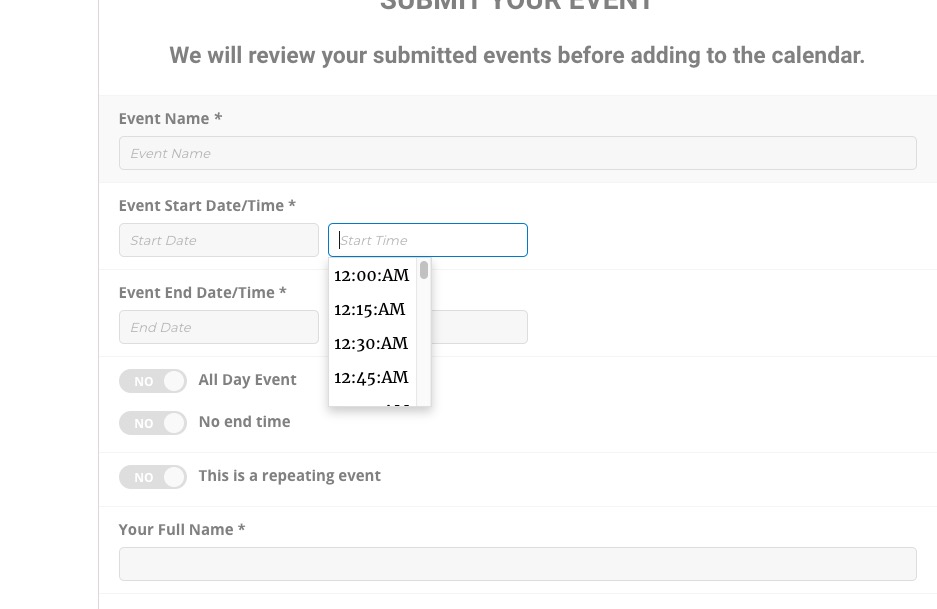Image resolution: width=937 pixels, height=609 pixels.
Task: Choose the 12:15:AM time option
Action: 370,310
